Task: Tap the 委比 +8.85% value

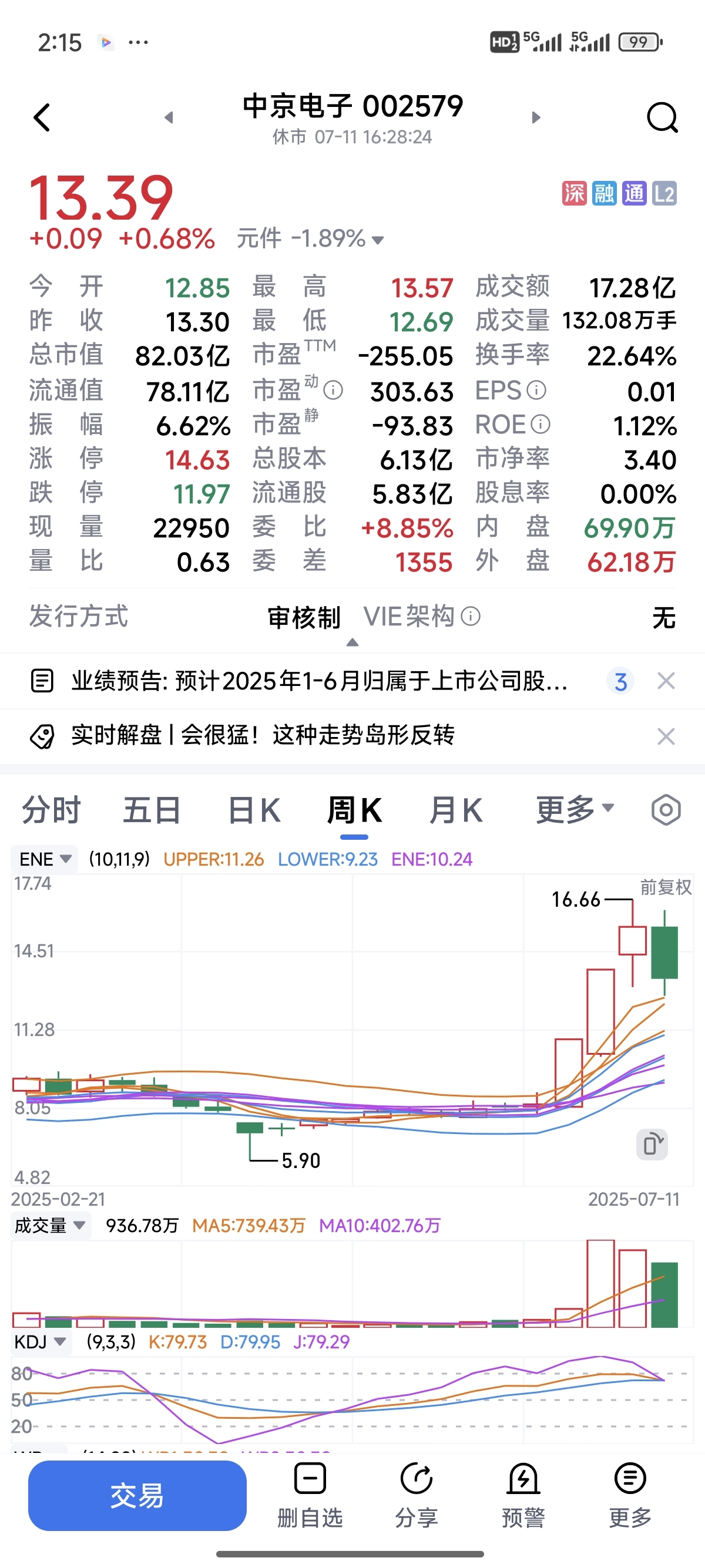Action: click(407, 529)
